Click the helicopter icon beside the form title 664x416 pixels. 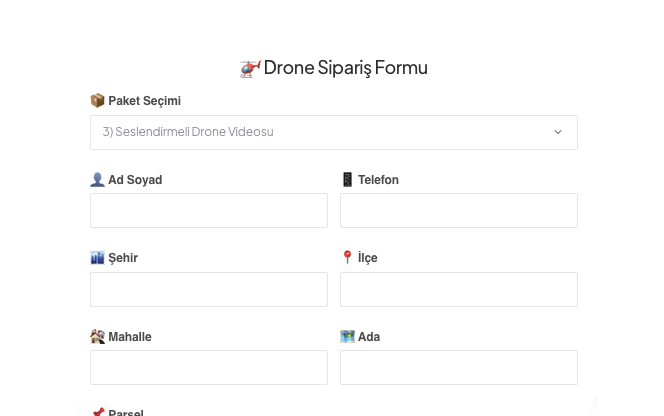pos(250,68)
